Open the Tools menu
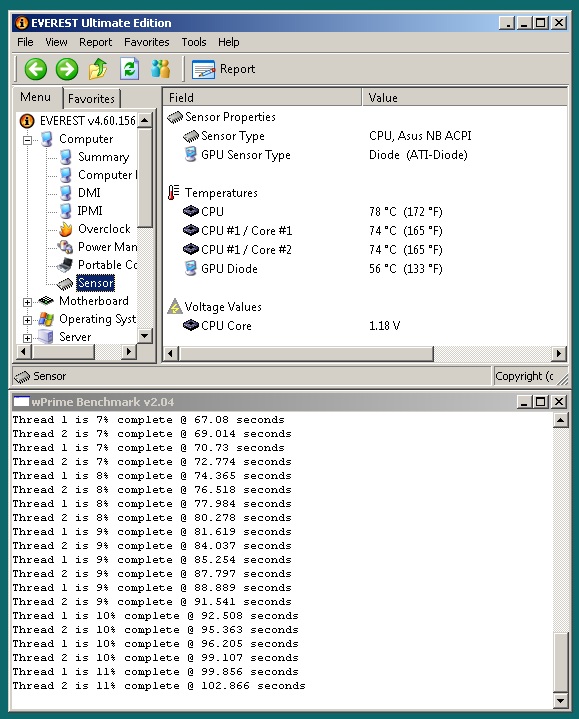The image size is (579, 719). tap(194, 42)
